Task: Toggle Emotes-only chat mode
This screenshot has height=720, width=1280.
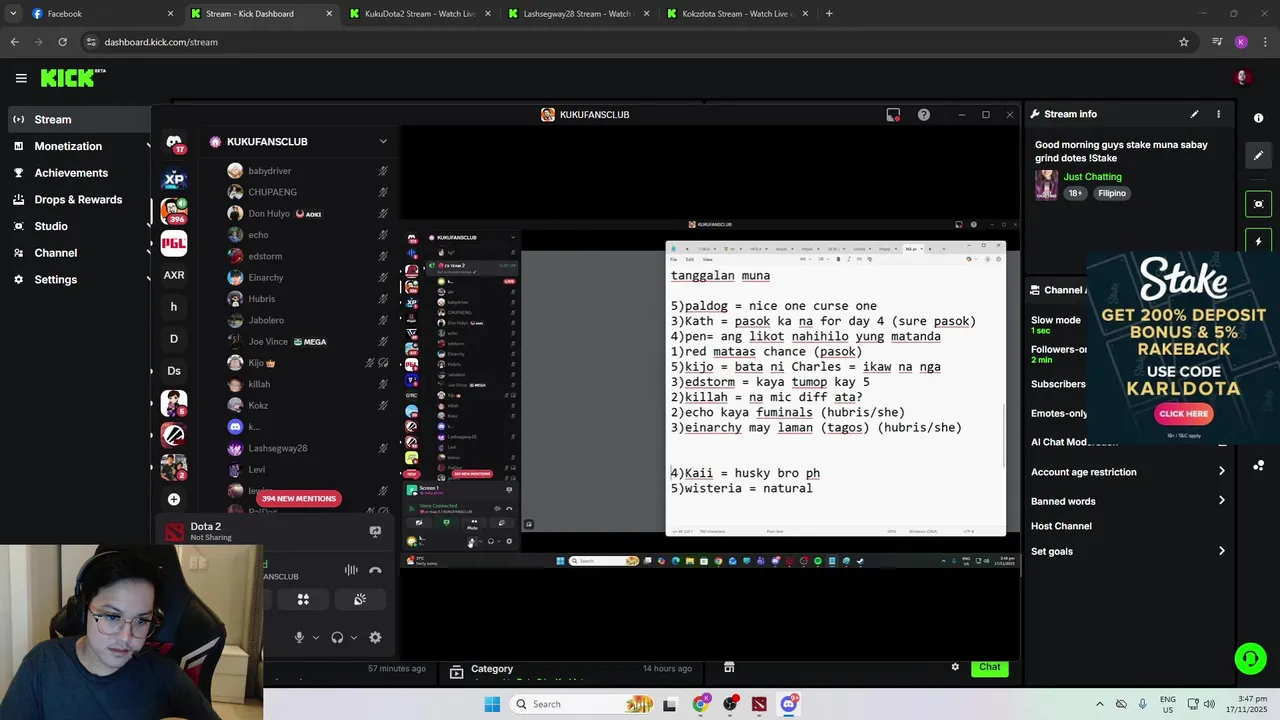Action: pos(1058,413)
